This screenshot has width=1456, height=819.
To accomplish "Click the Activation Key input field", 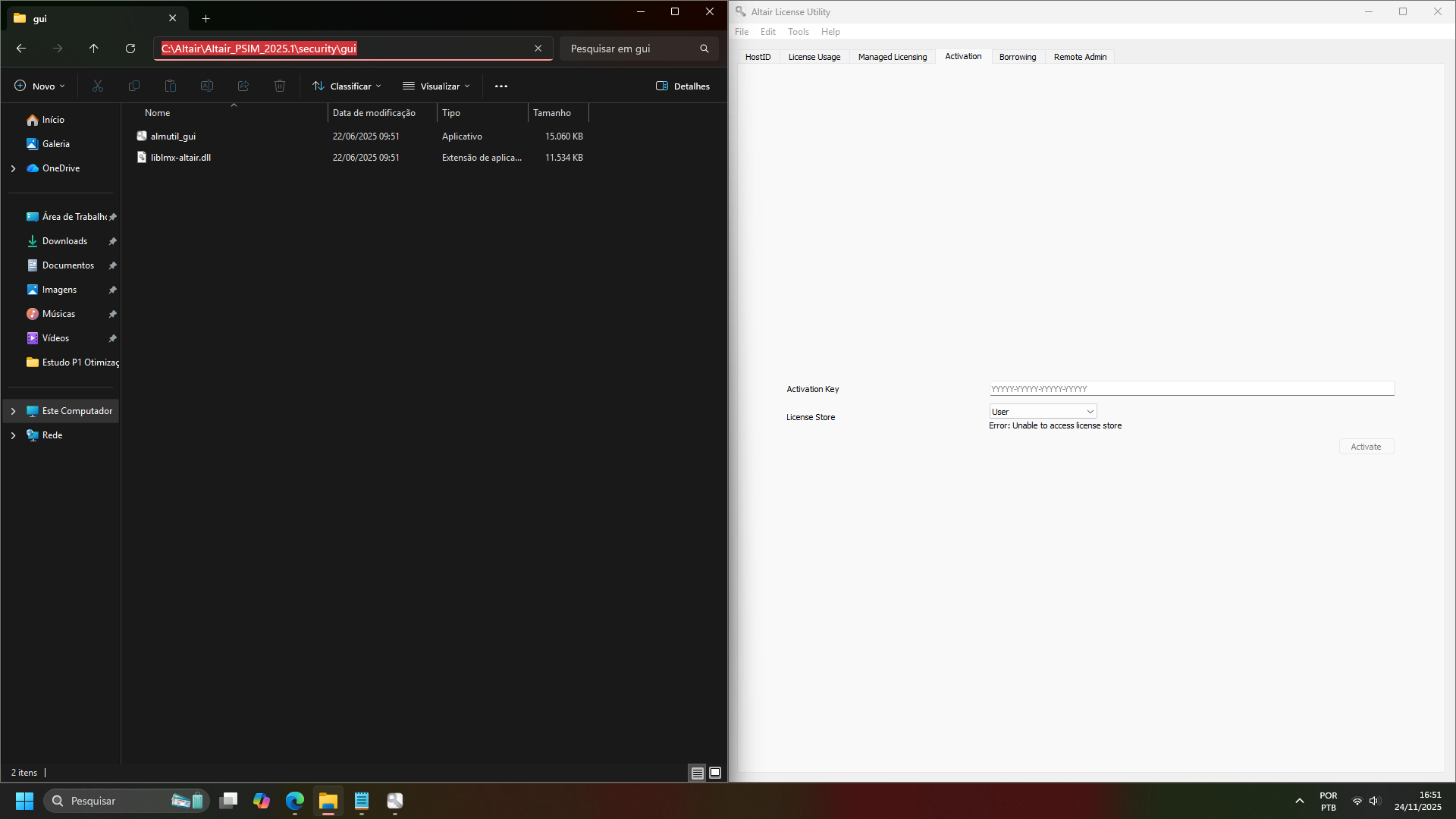I will click(1191, 389).
